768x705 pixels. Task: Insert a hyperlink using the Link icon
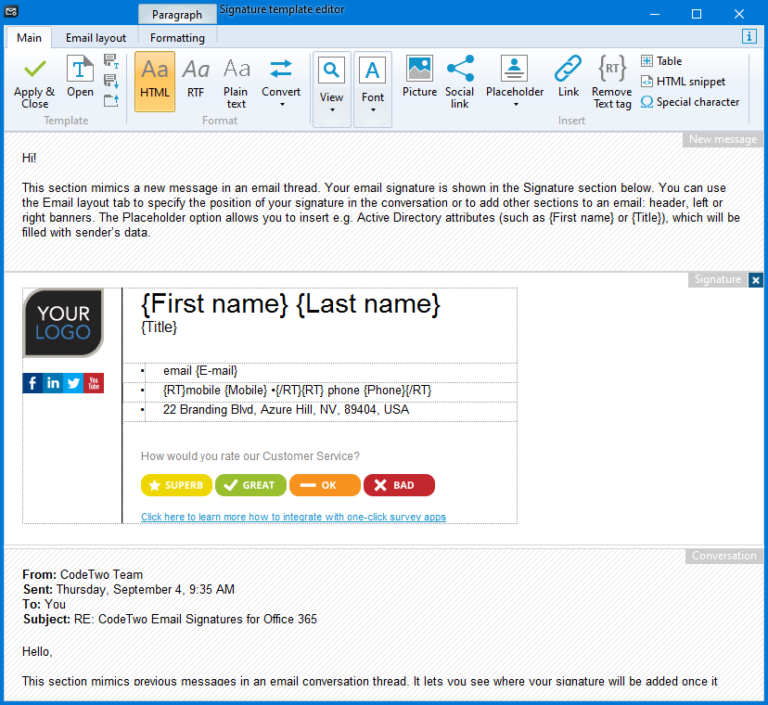coord(568,70)
